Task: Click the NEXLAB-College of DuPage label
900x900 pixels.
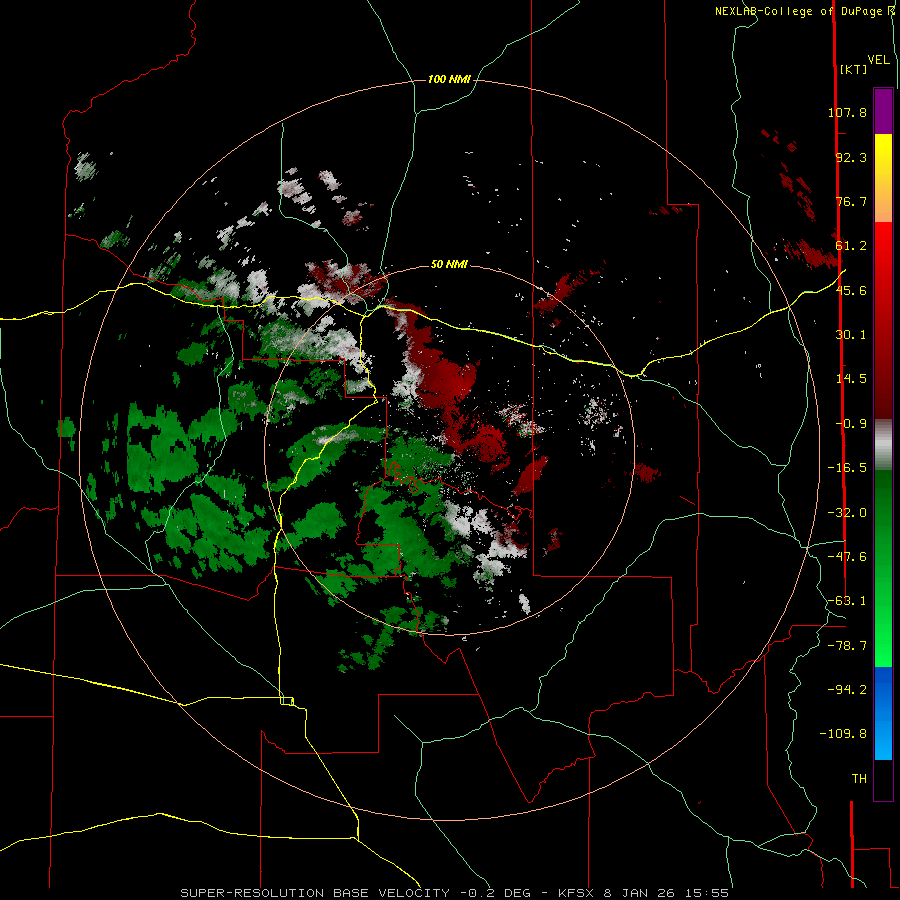Action: (798, 11)
